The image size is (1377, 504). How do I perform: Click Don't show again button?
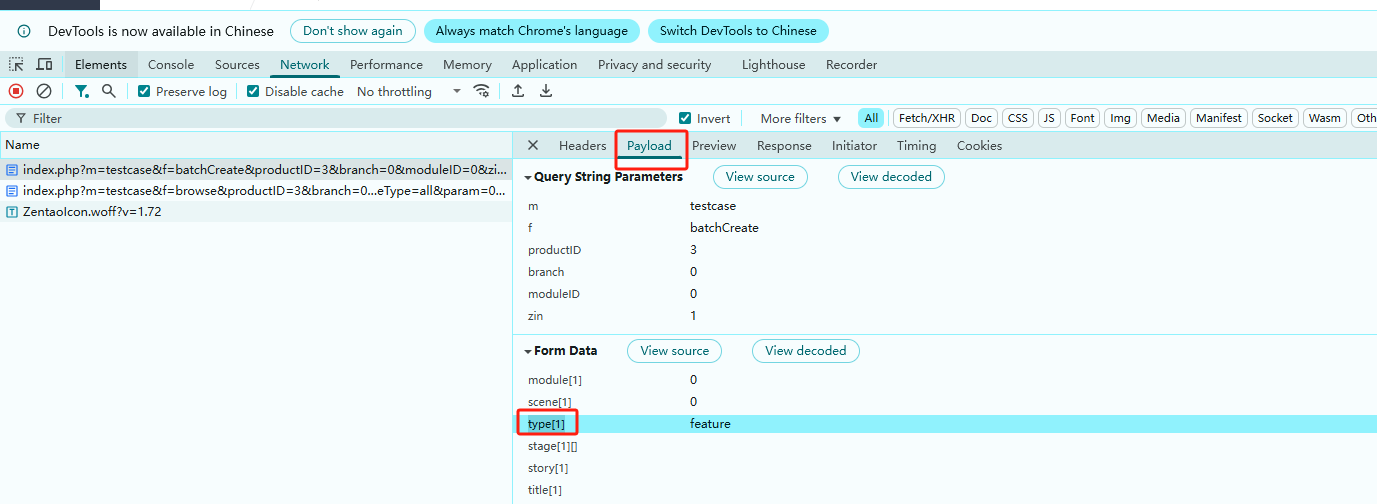[x=353, y=31]
